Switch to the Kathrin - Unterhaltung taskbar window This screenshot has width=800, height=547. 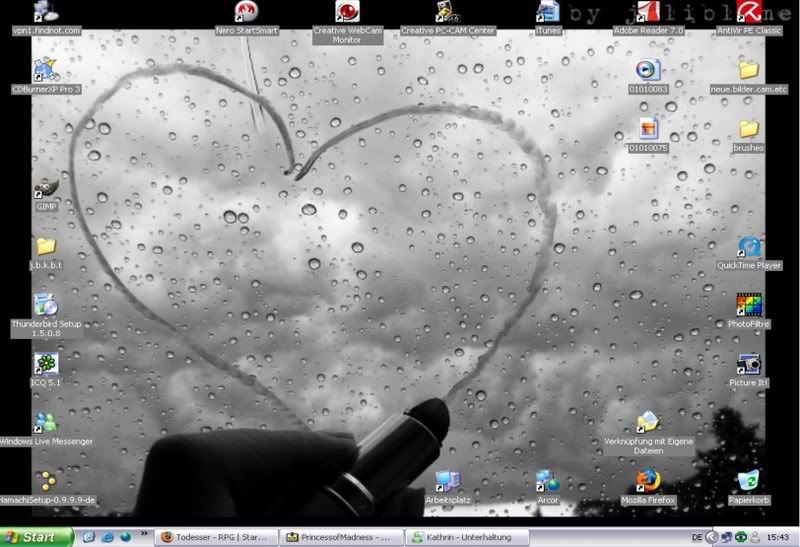tap(468, 537)
